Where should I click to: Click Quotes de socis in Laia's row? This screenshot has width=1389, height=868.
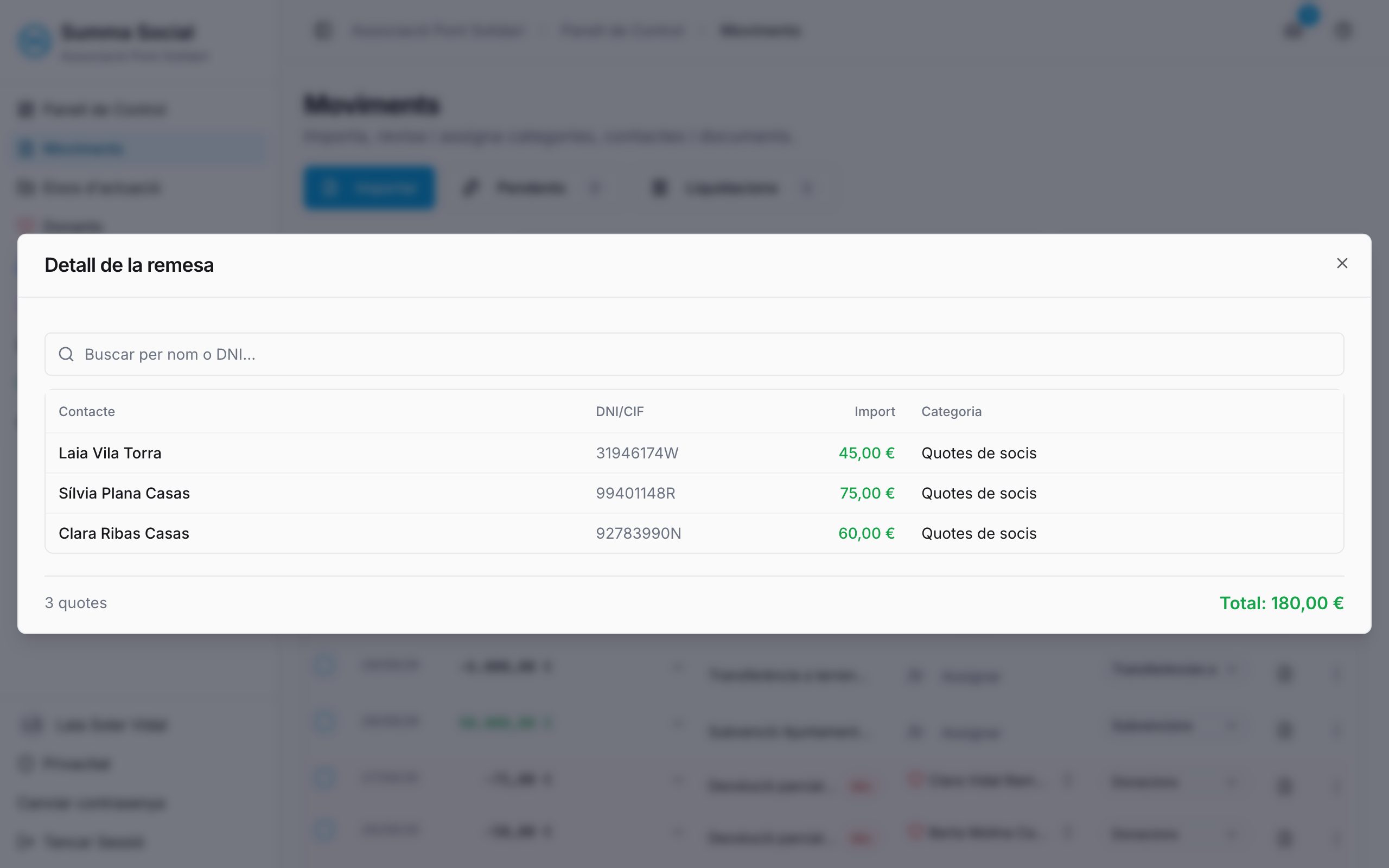979,453
